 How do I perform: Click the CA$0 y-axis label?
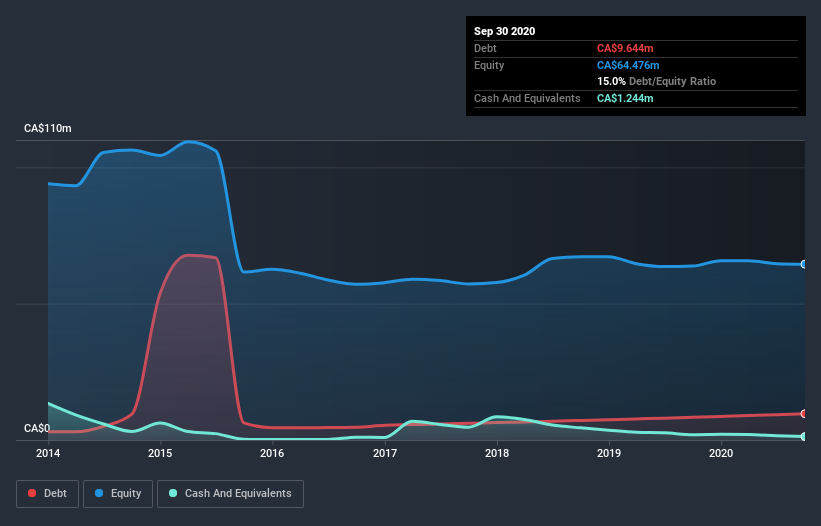[37, 428]
